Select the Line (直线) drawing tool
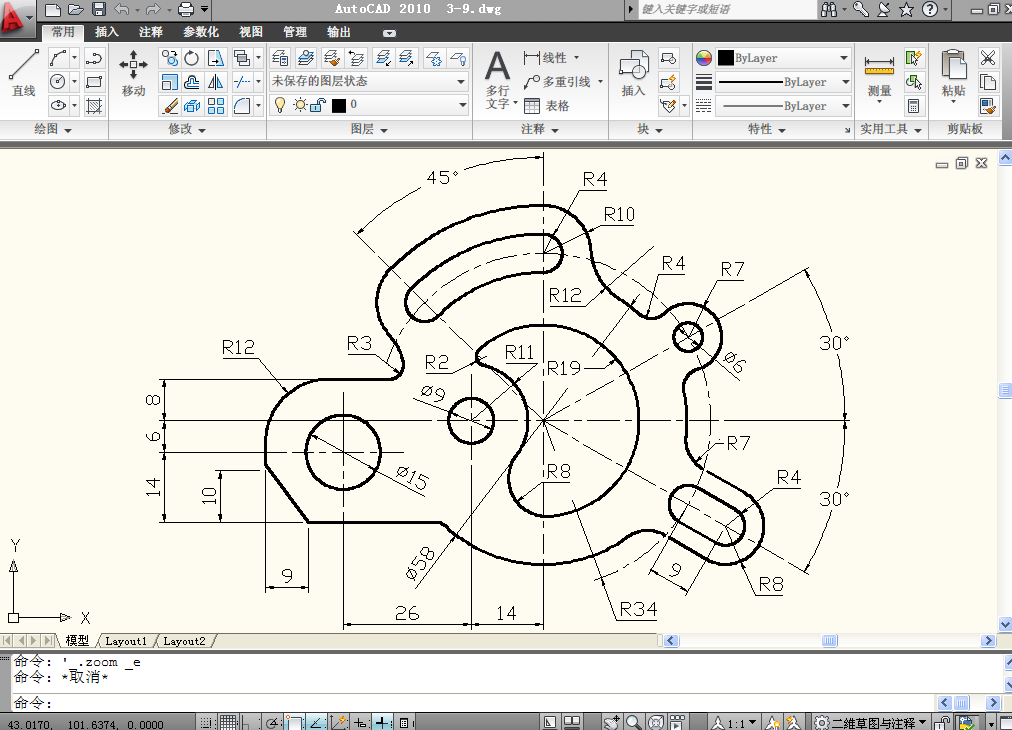 click(23, 71)
